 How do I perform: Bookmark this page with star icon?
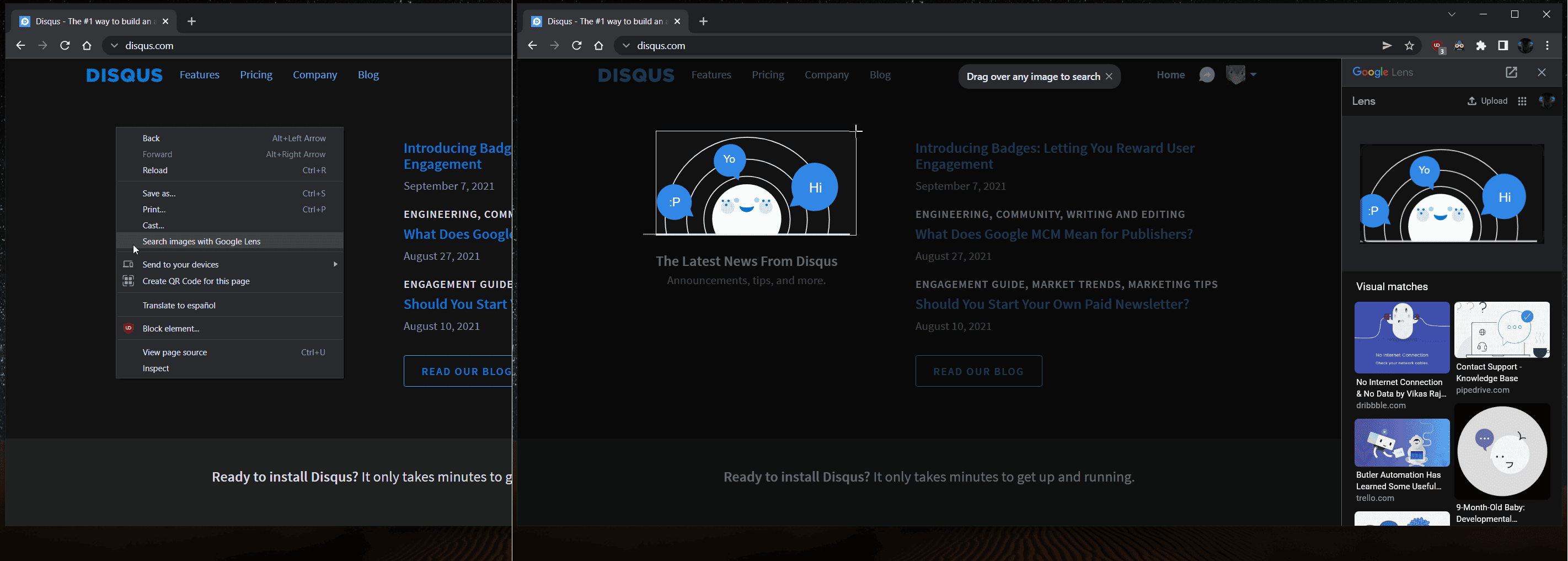(x=1410, y=46)
